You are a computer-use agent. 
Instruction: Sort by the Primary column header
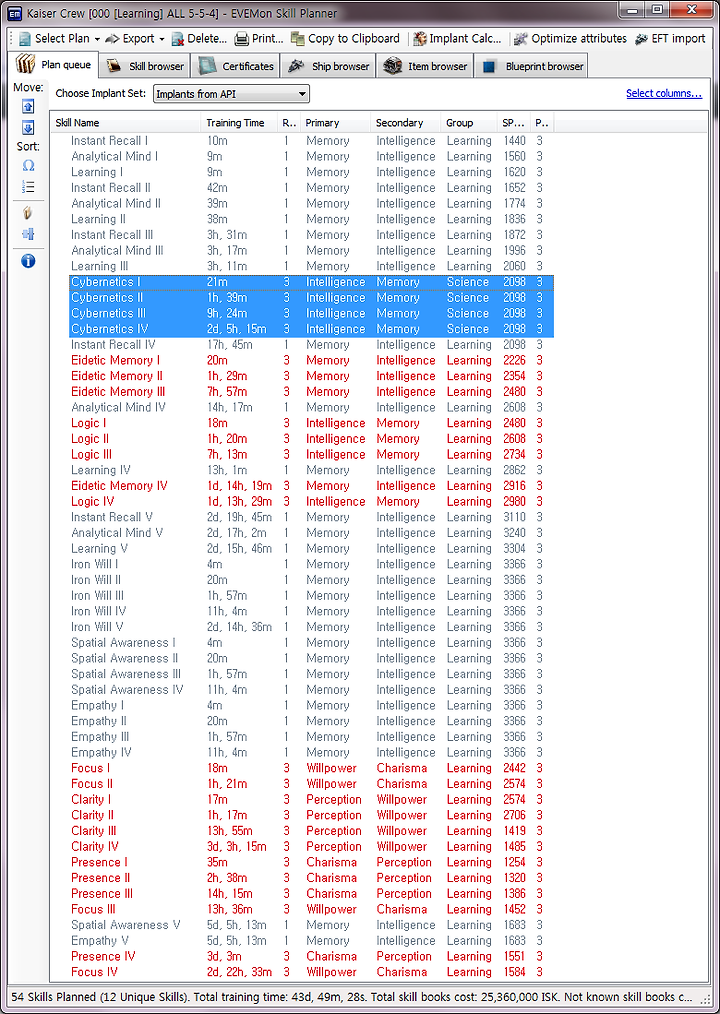[x=335, y=123]
